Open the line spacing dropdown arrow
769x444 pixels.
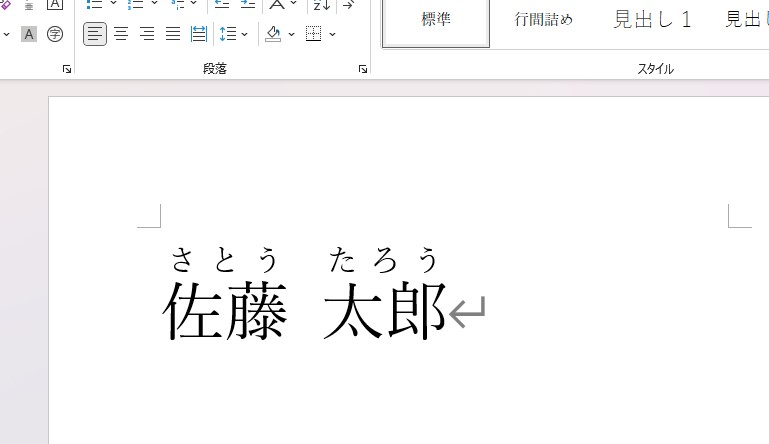pyautogui.click(x=245, y=34)
